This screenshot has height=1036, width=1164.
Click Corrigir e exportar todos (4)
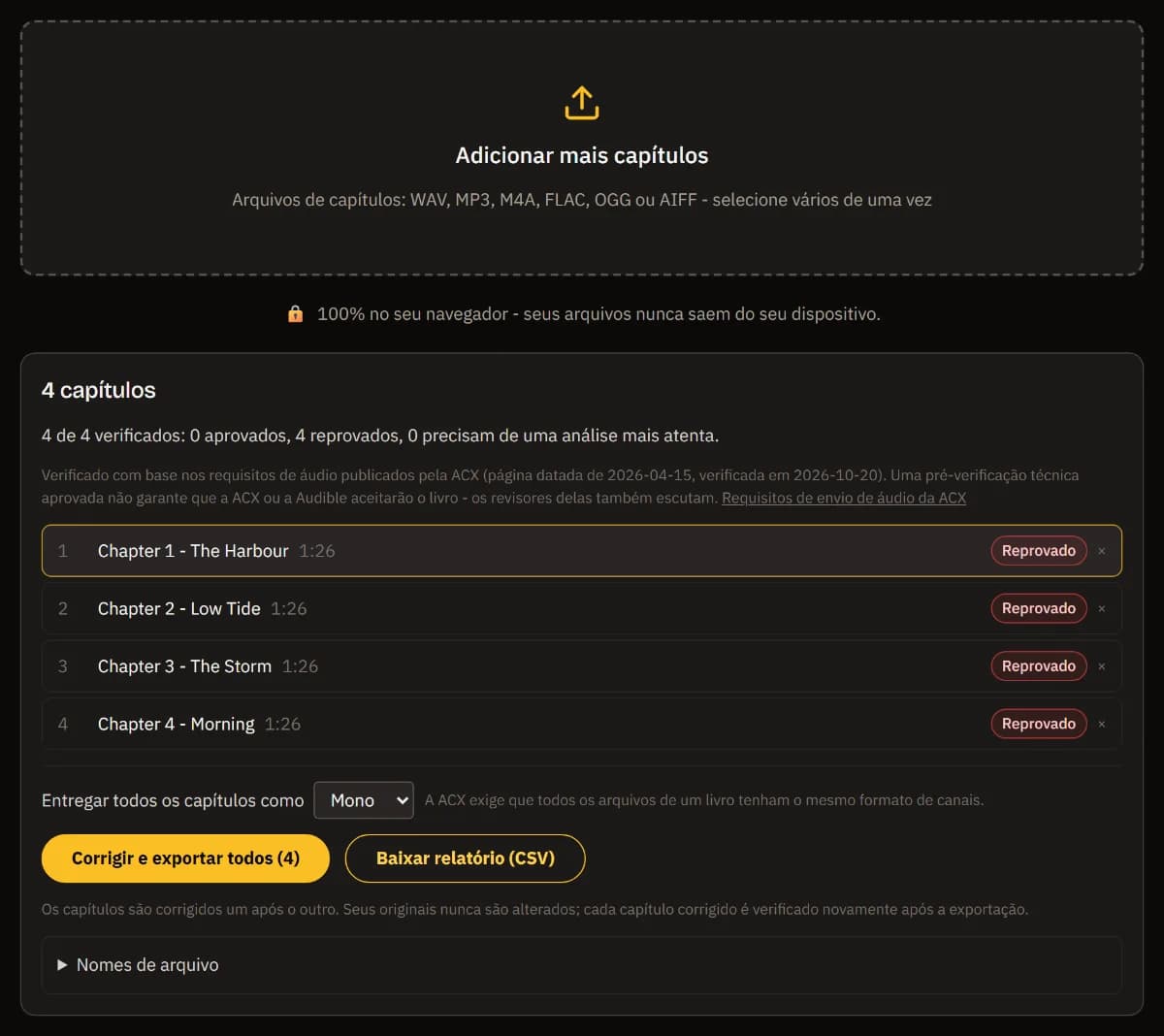point(185,858)
